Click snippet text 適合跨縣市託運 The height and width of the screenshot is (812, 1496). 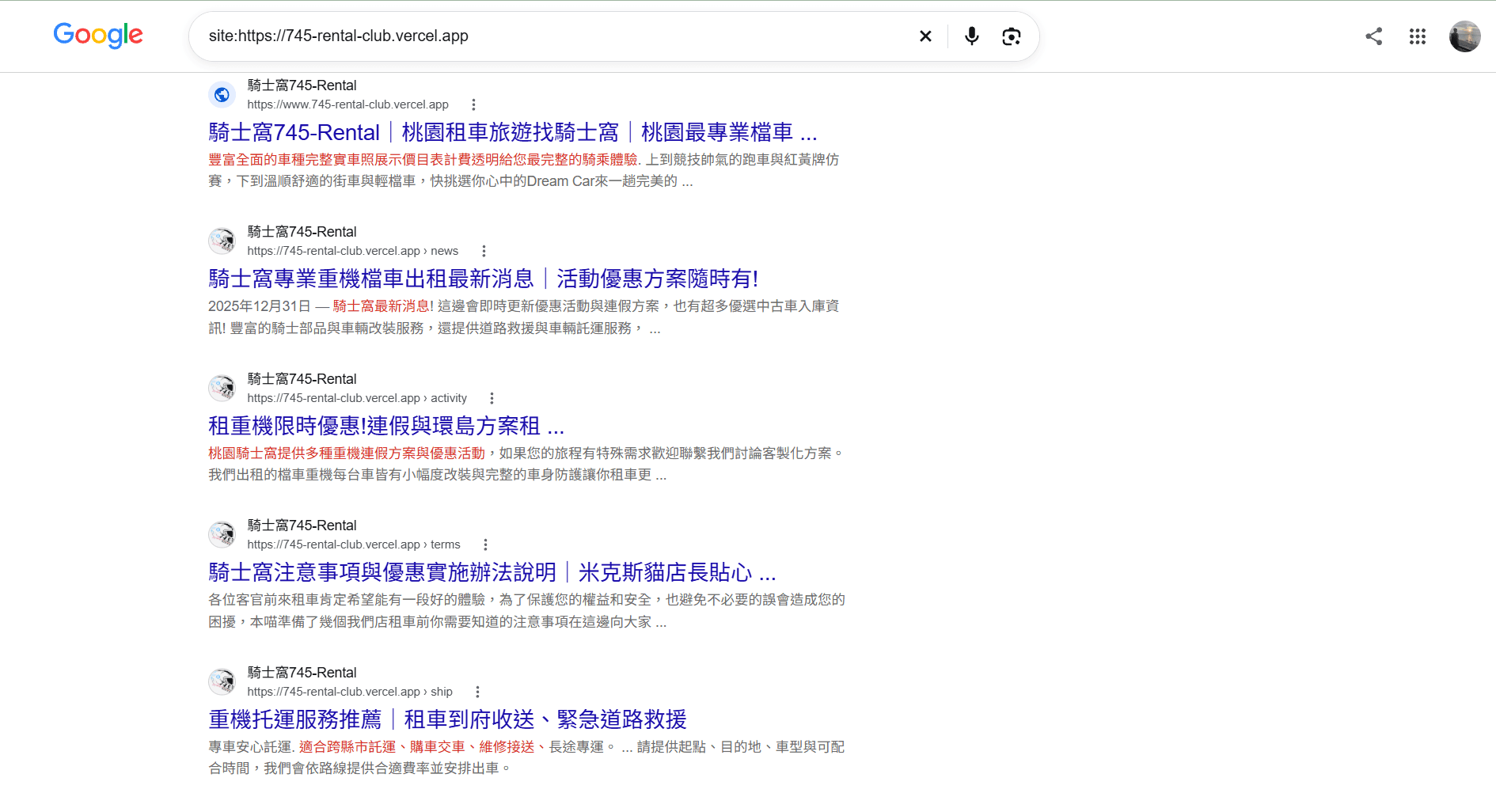347,747
